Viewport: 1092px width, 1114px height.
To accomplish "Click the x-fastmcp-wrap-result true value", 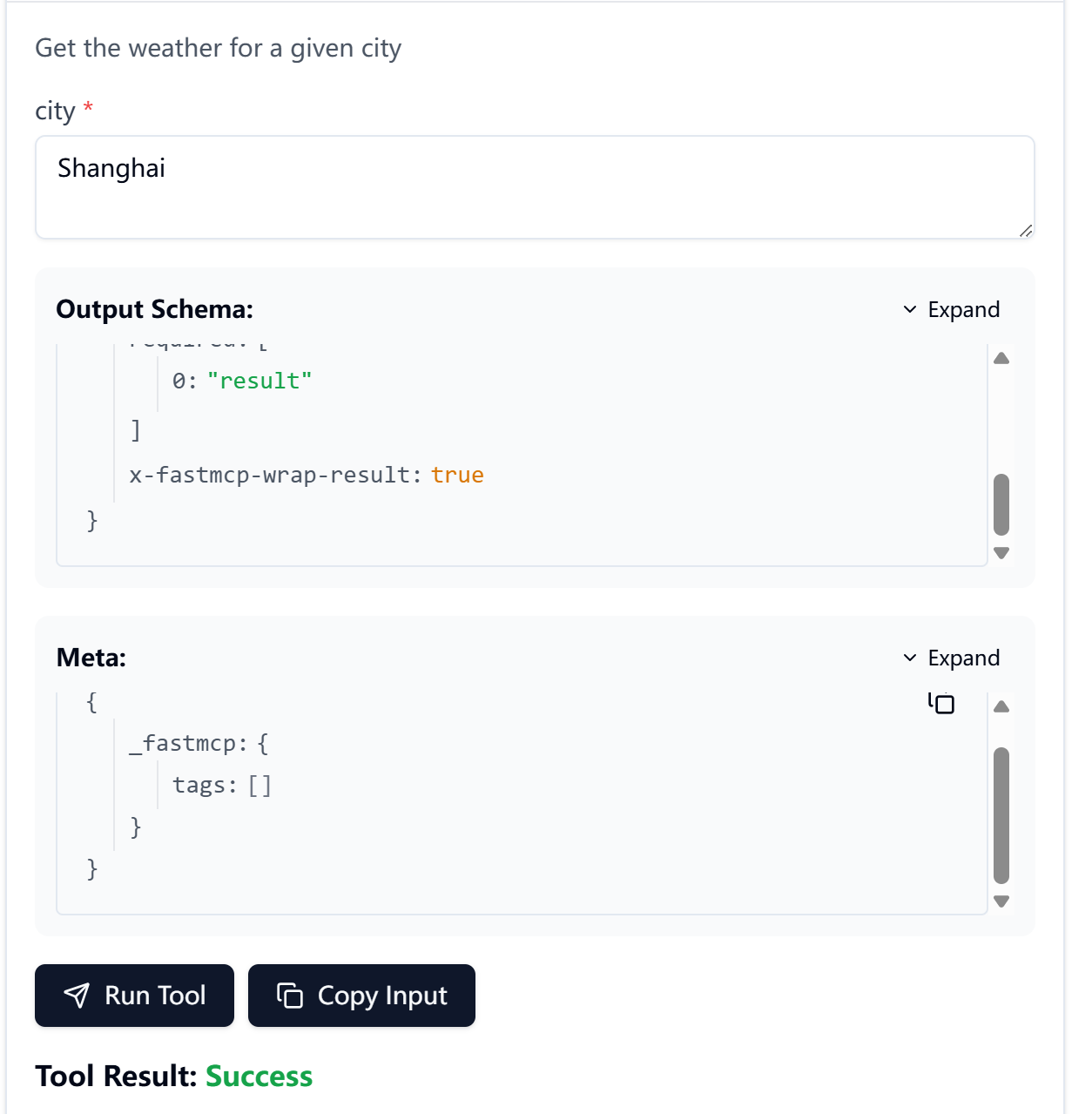I will click(x=457, y=475).
